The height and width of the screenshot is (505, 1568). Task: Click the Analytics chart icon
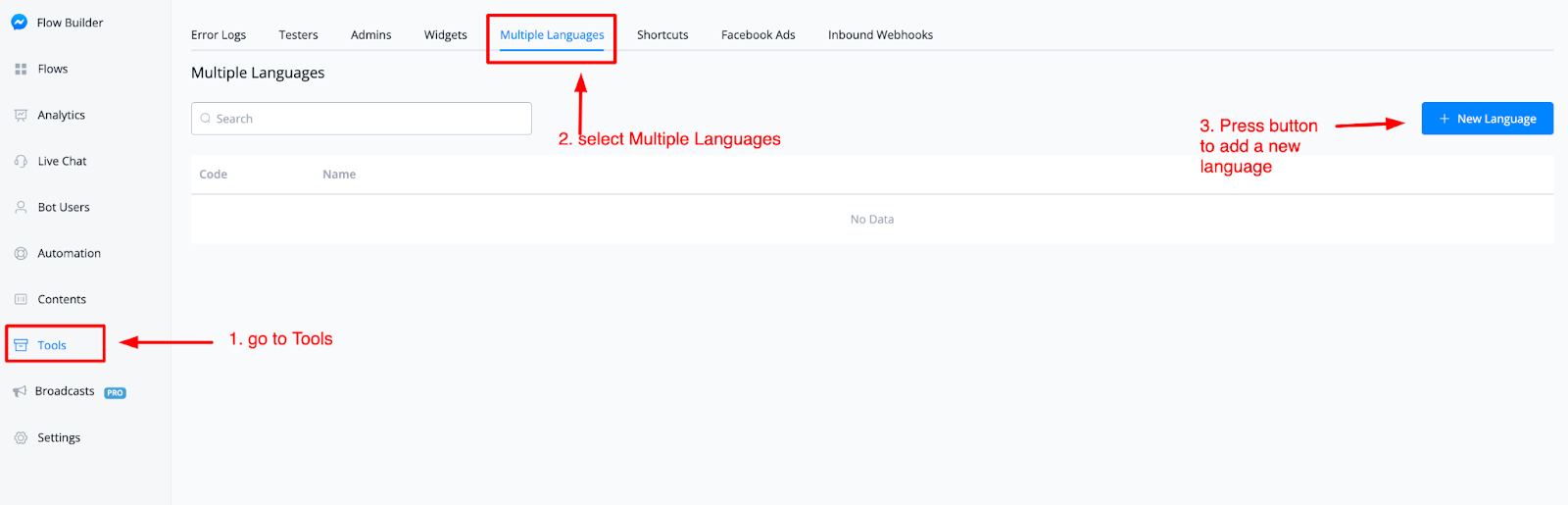pyautogui.click(x=21, y=115)
